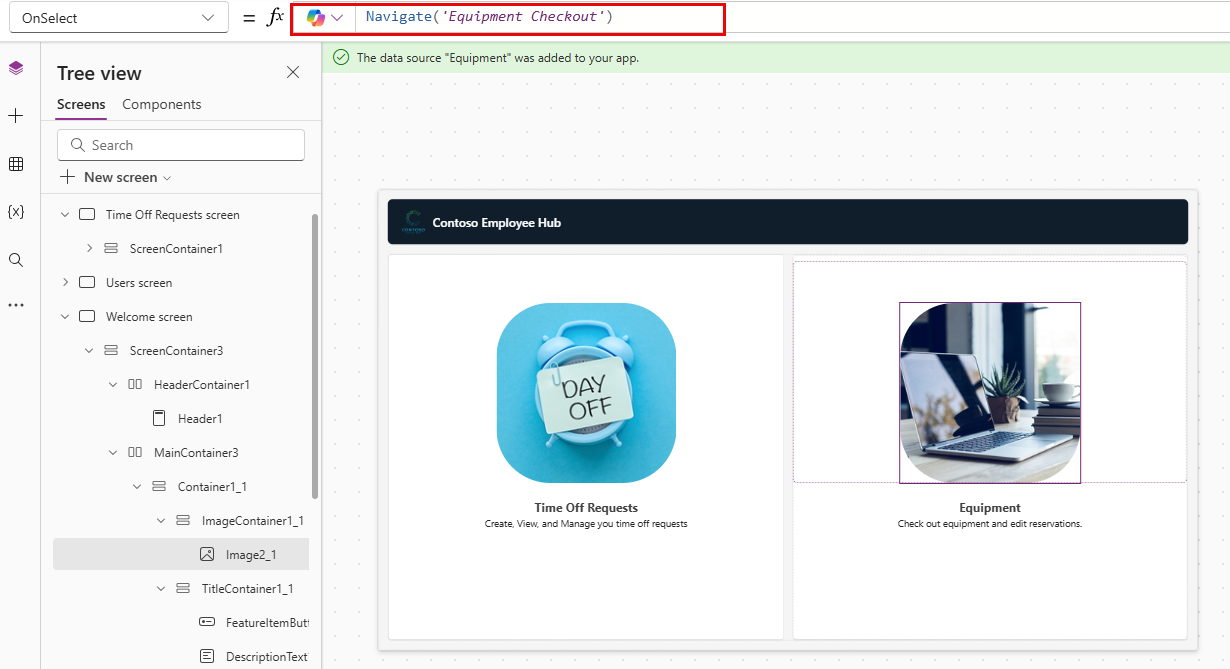Click 'Create, View, and Manage' description text
The width and height of the screenshot is (1230, 669).
[586, 524]
